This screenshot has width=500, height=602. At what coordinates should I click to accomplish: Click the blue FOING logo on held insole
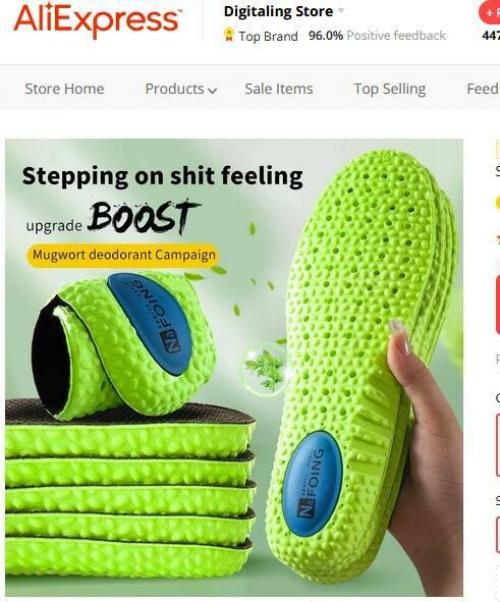coord(312,483)
